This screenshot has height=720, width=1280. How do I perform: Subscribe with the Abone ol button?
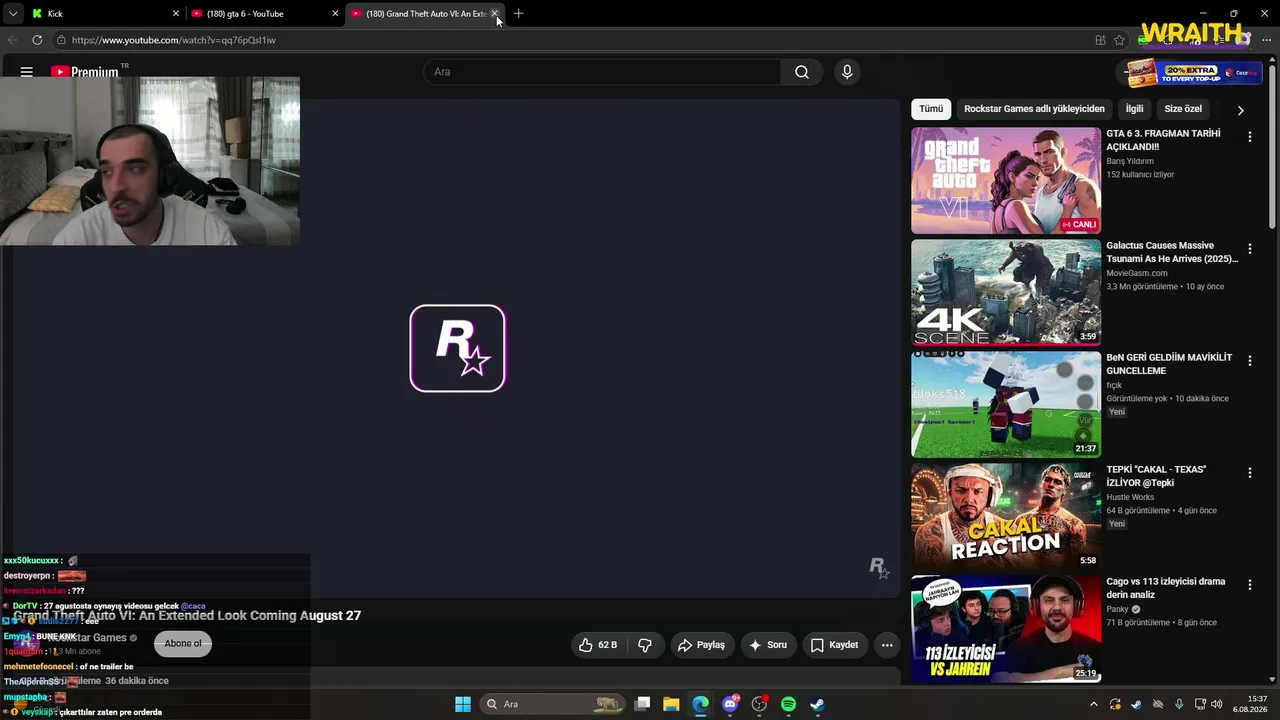point(183,644)
